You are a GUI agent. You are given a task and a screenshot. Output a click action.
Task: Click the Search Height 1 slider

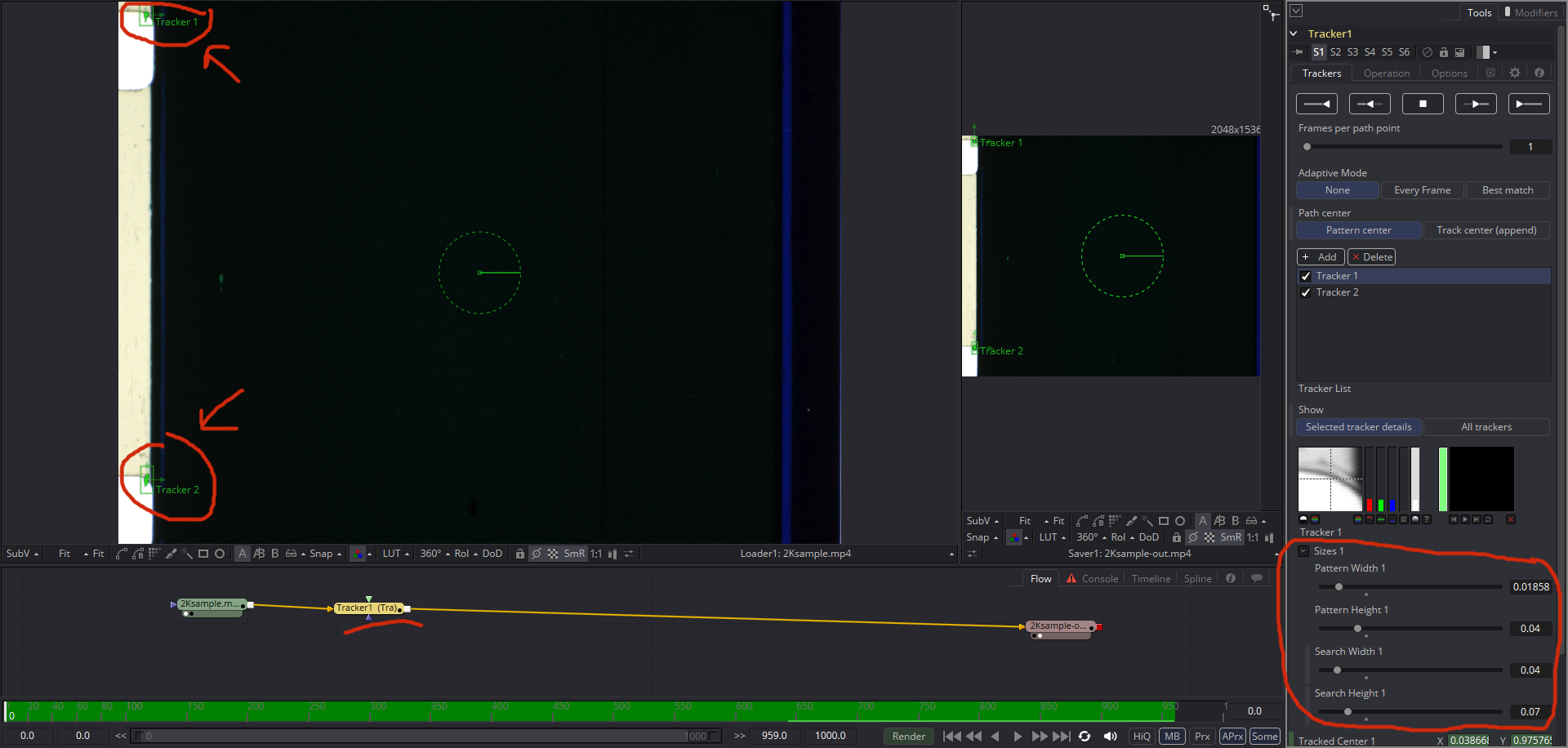pos(1410,711)
